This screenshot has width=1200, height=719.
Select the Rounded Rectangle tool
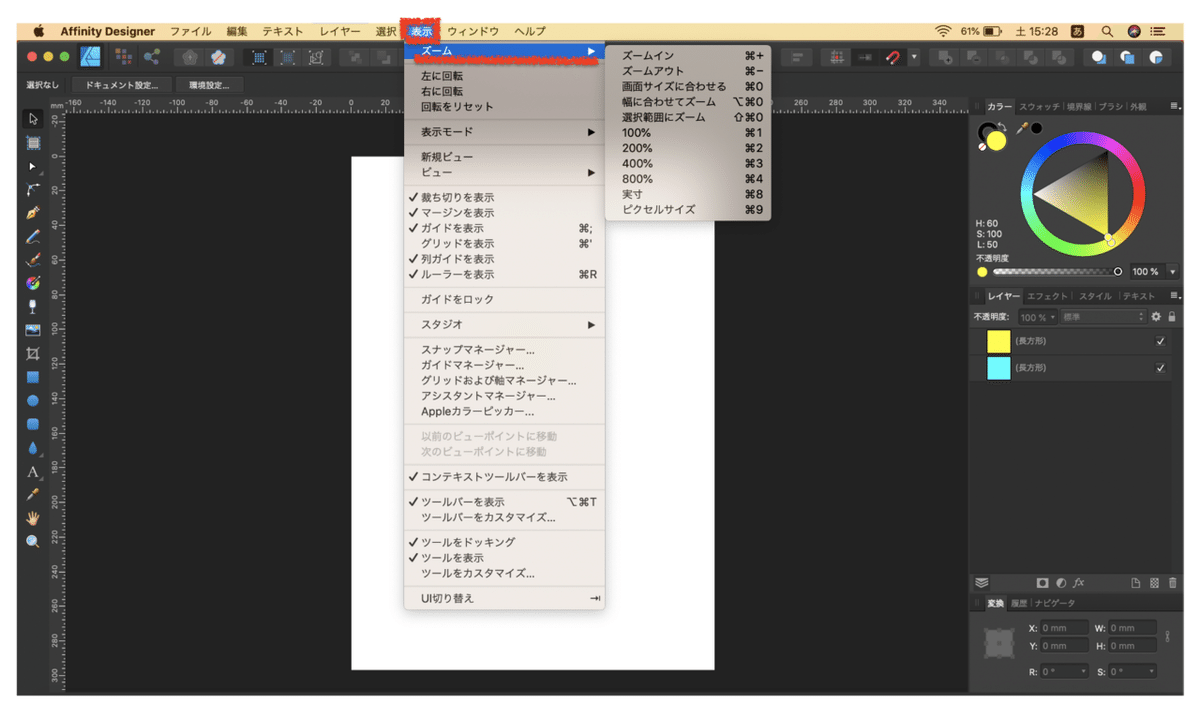tap(33, 424)
